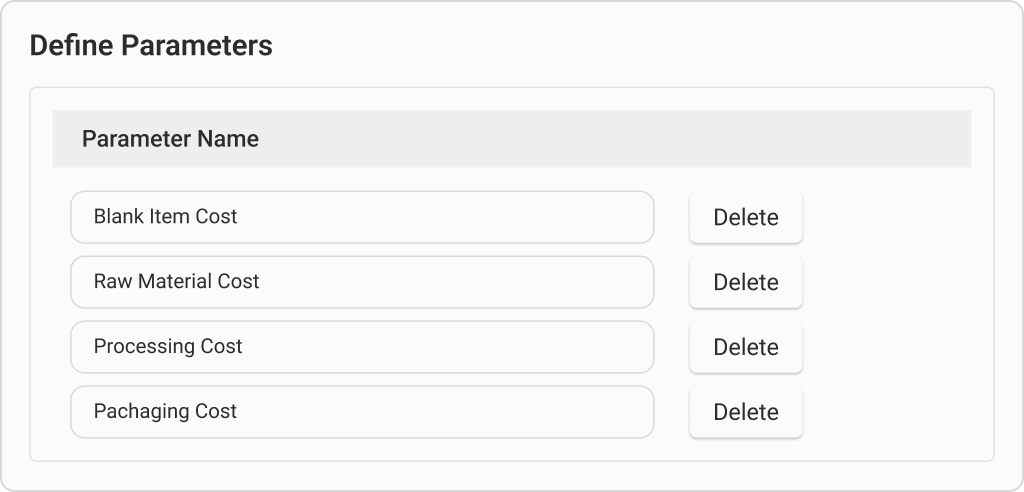Click the Blank Item Cost input field

pos(362,217)
